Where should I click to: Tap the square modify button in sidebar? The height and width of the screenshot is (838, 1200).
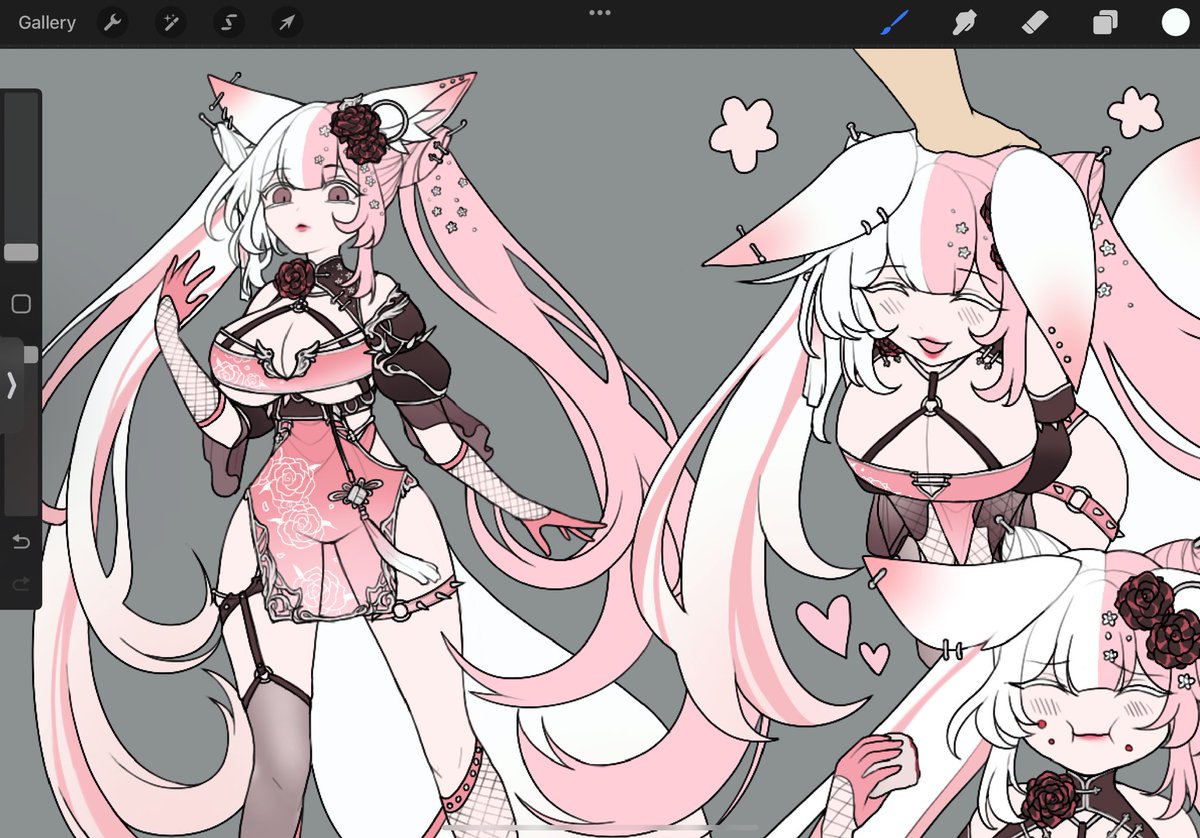[x=21, y=304]
